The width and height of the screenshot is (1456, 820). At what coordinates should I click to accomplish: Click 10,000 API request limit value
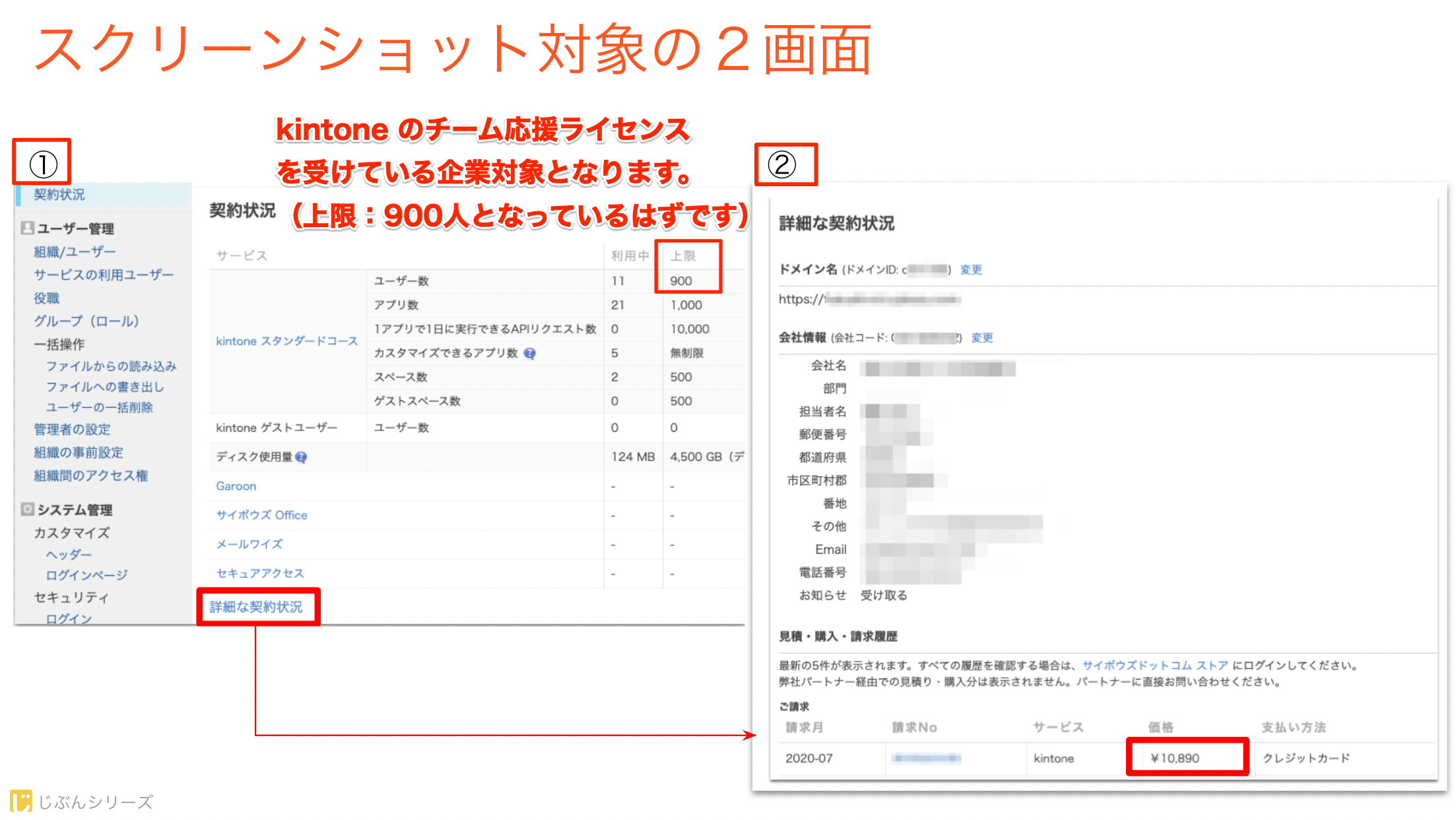[x=690, y=329]
